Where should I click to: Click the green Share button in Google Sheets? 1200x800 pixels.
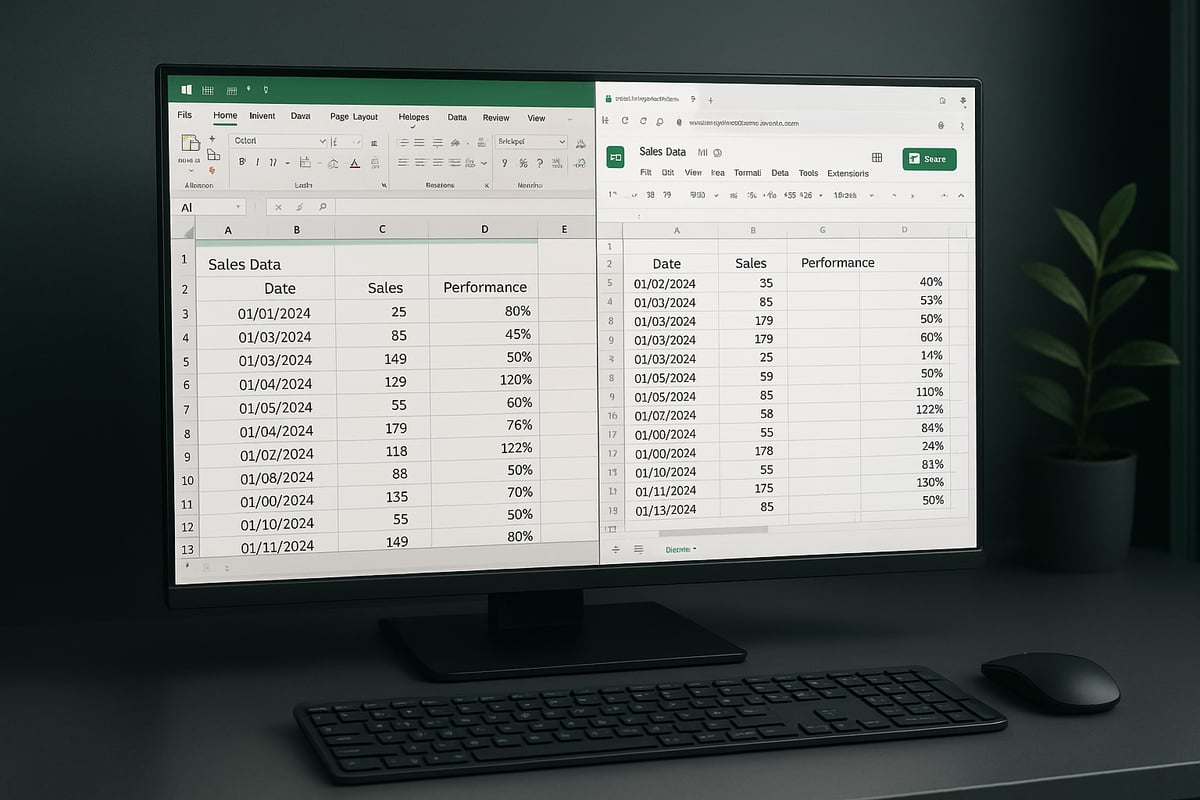click(x=929, y=159)
